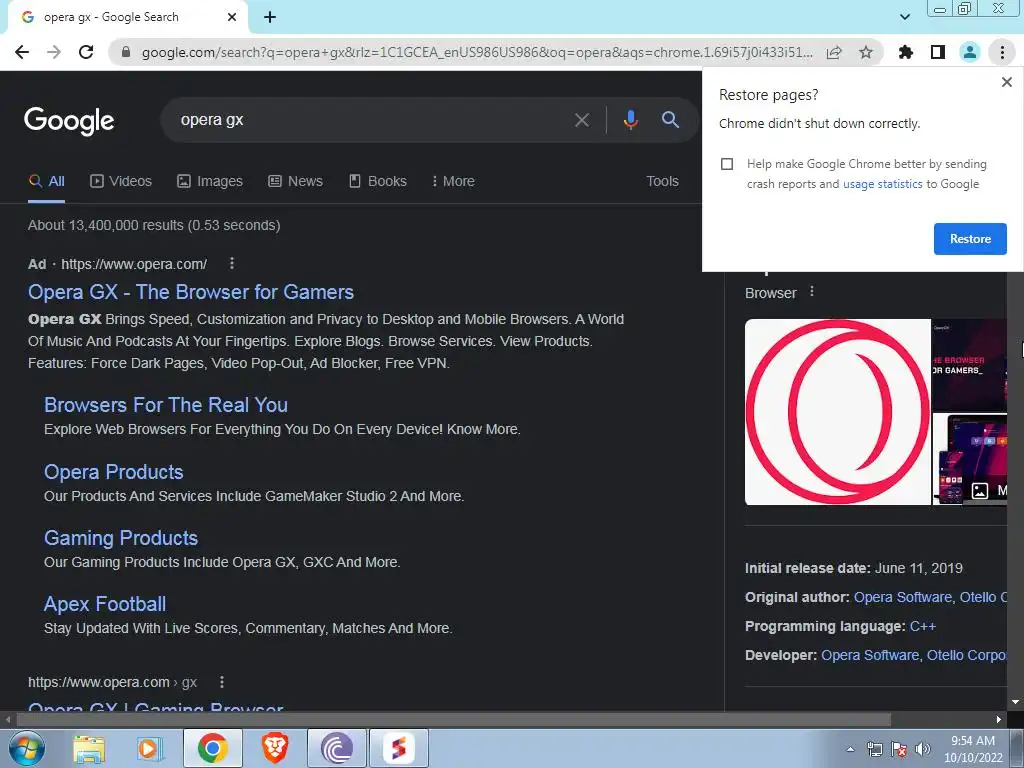Switch to the Videos tab

(121, 181)
